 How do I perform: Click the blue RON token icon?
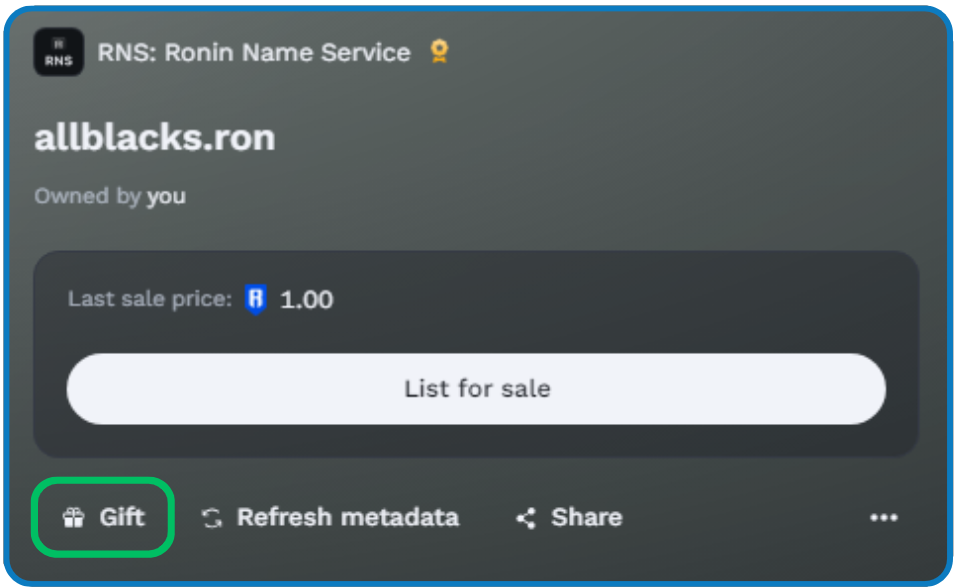[256, 299]
